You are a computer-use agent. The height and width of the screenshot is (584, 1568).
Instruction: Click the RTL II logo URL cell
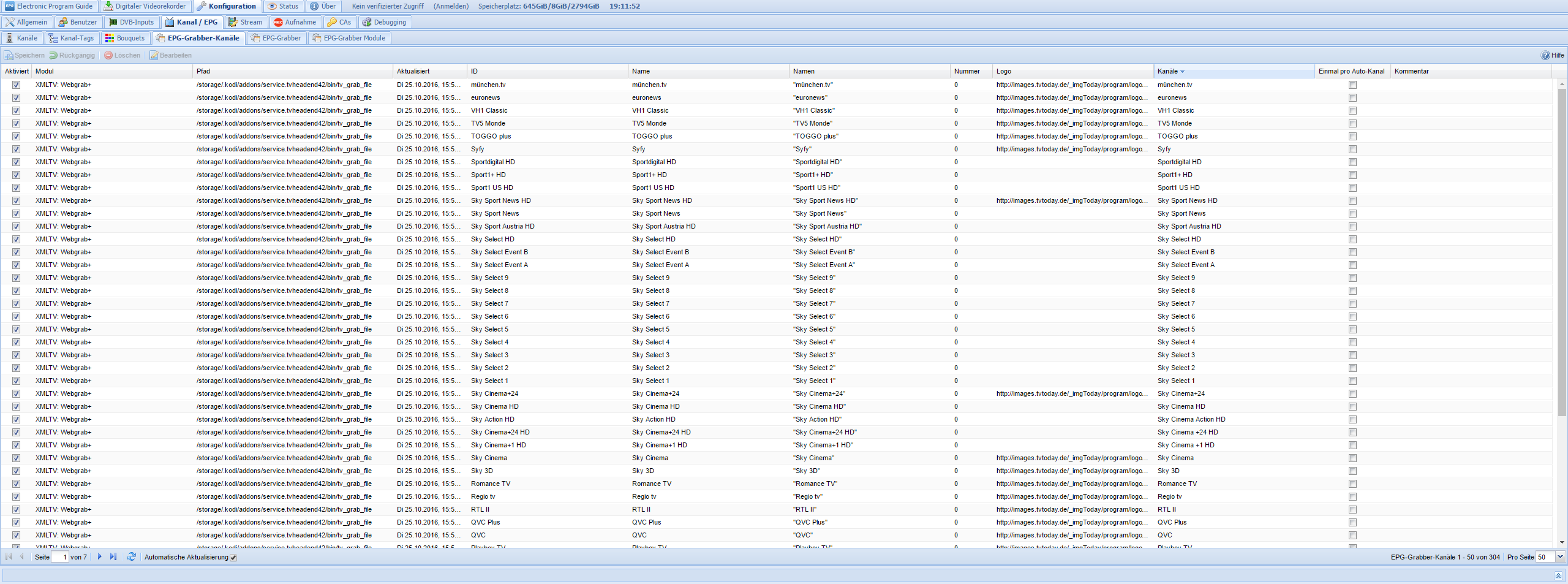click(x=1073, y=509)
